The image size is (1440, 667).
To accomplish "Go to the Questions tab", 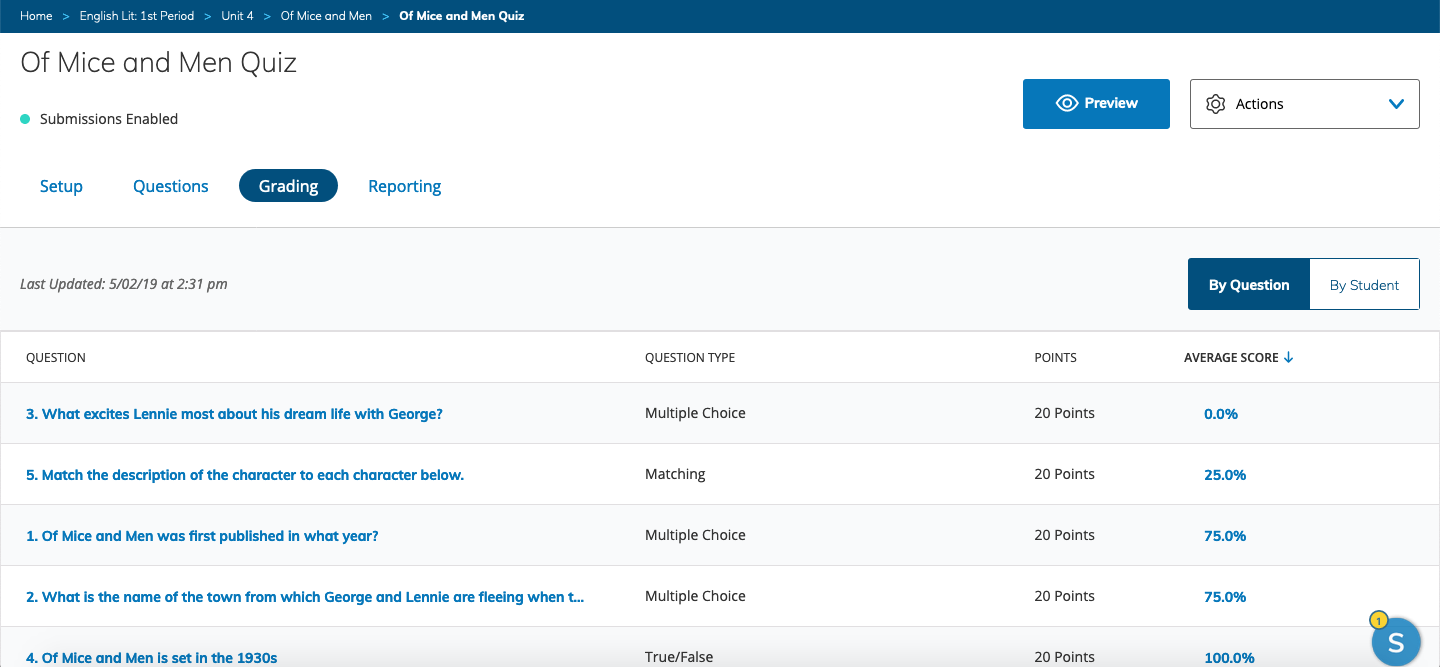I will [171, 186].
